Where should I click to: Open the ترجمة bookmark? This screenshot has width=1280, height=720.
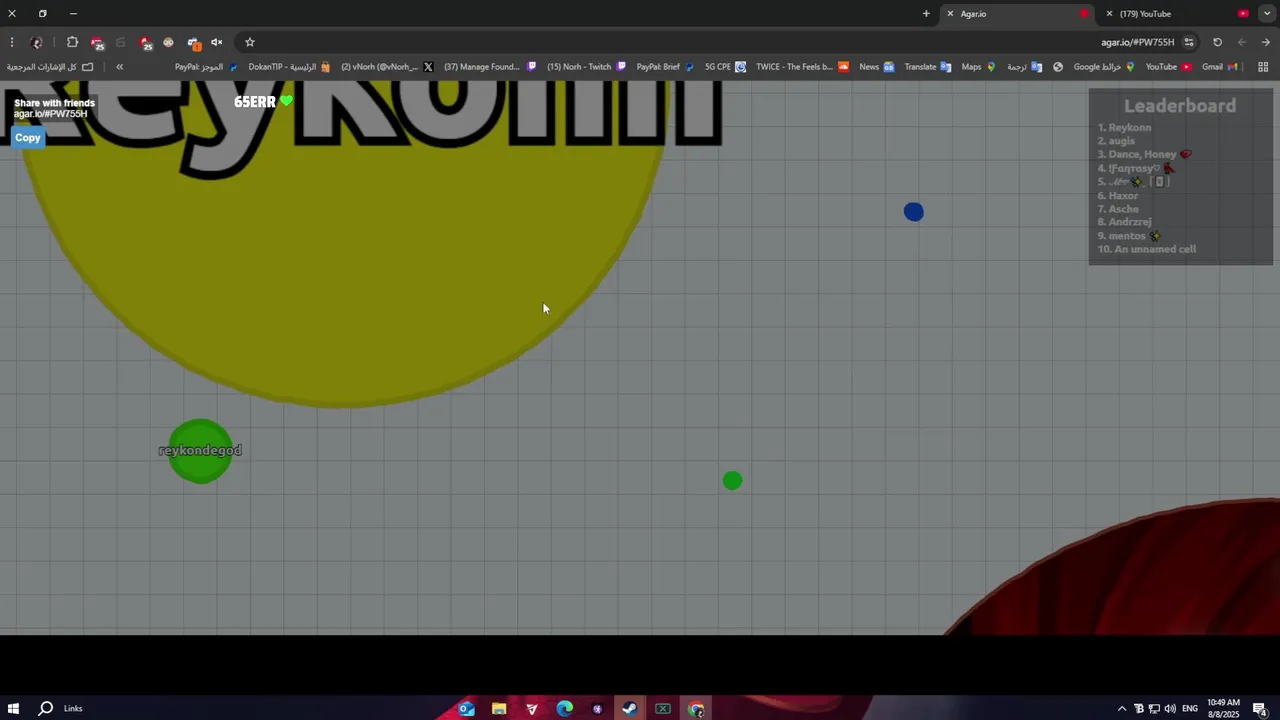click(x=1024, y=67)
